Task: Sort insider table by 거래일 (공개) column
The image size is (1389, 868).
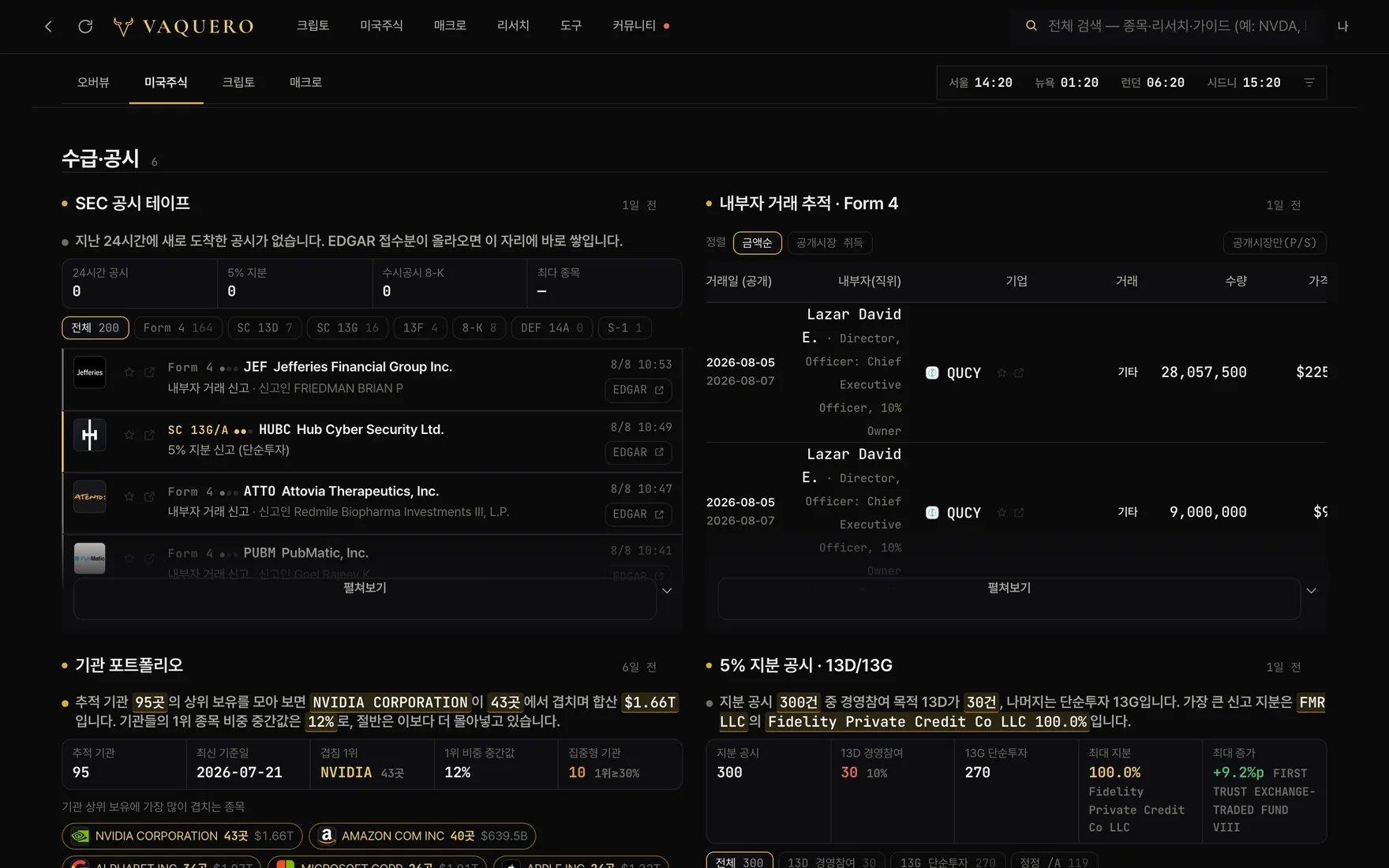Action: pyautogui.click(x=739, y=281)
